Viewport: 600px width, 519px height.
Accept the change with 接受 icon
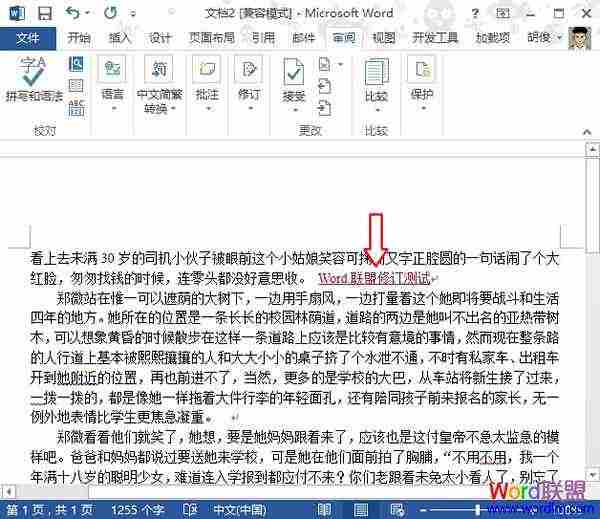(293, 72)
